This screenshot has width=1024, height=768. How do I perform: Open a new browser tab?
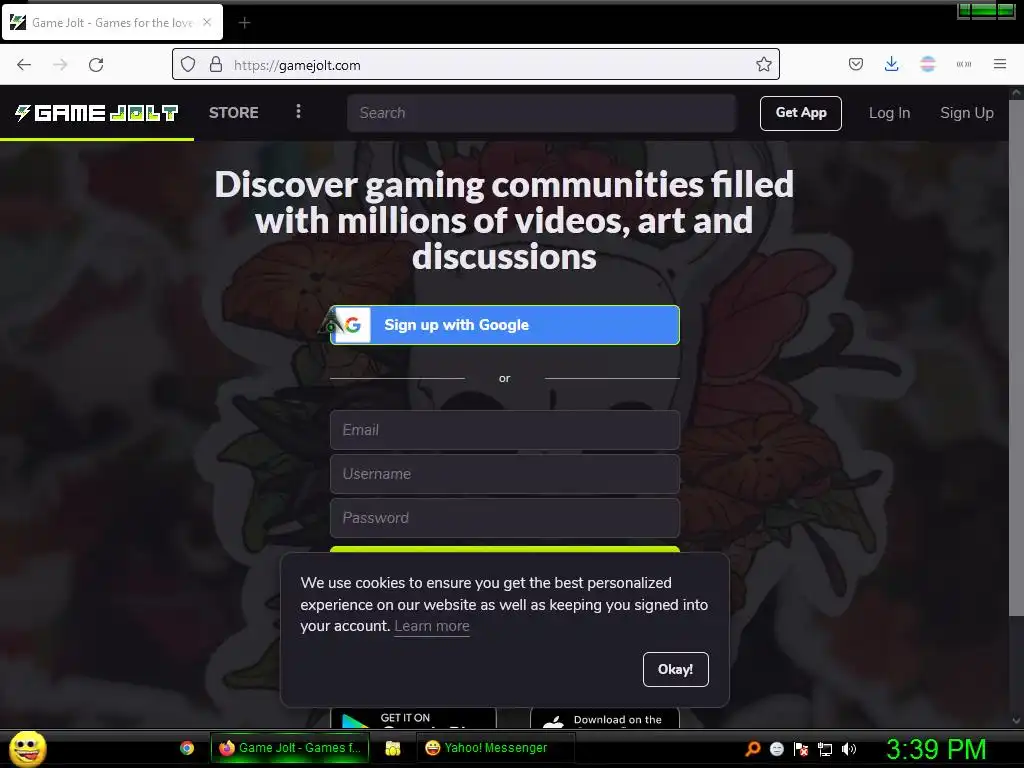tap(244, 23)
